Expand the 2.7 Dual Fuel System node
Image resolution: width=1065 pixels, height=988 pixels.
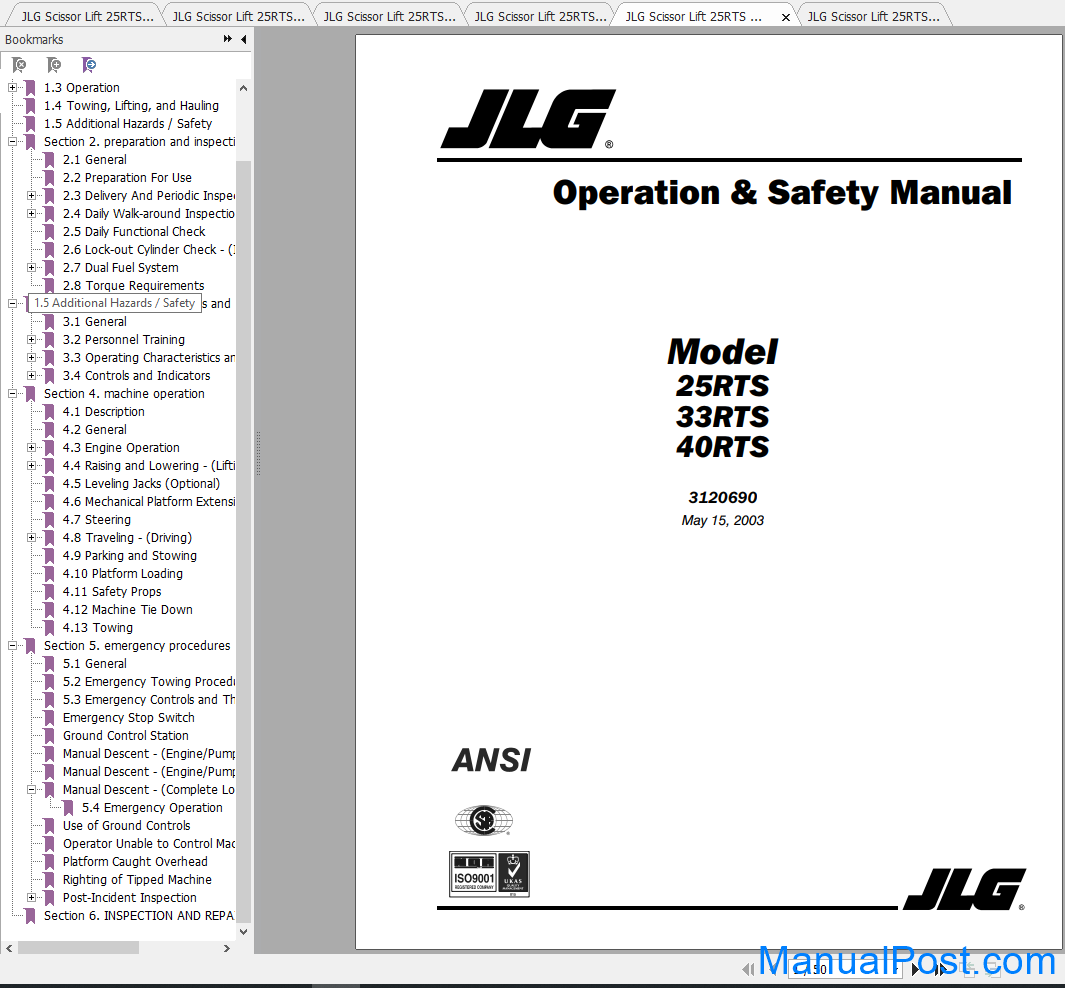coord(31,268)
